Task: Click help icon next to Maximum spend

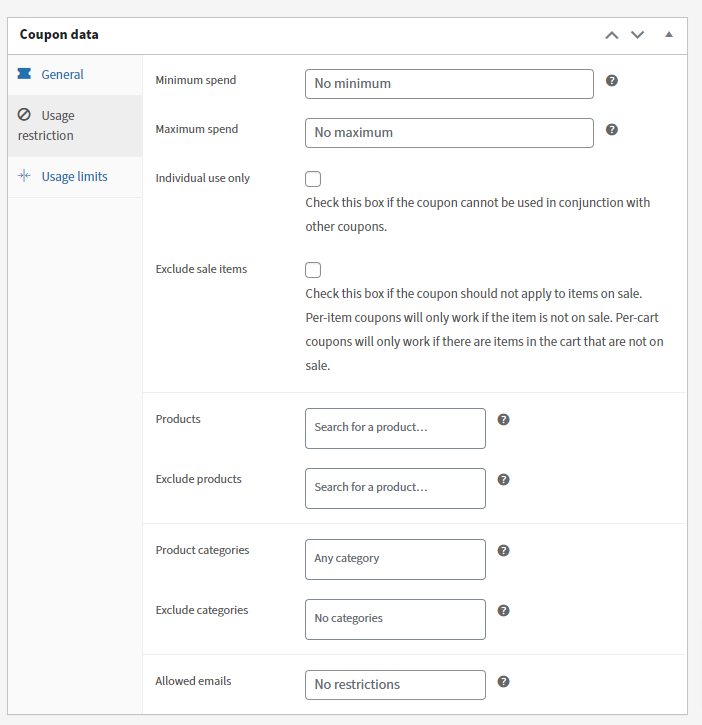Action: click(x=612, y=129)
